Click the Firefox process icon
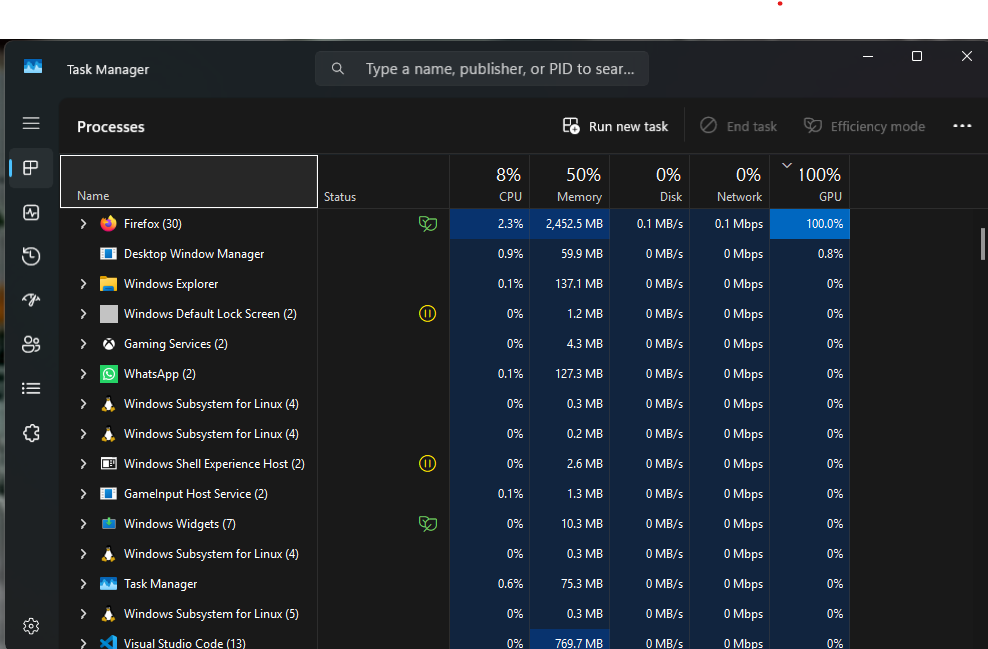 click(x=108, y=224)
